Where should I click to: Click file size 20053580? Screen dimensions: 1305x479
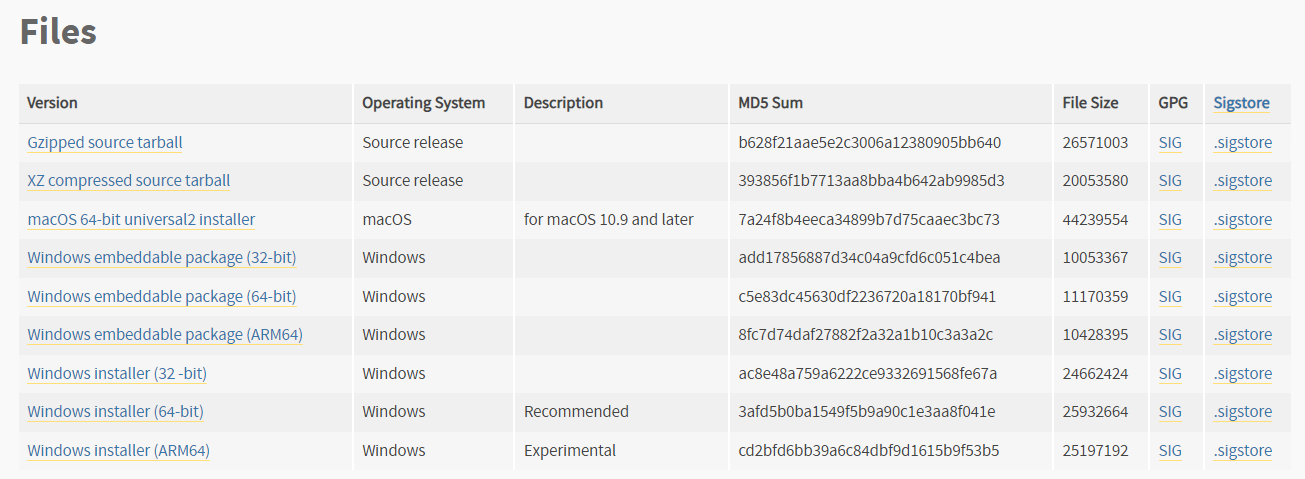(1095, 181)
